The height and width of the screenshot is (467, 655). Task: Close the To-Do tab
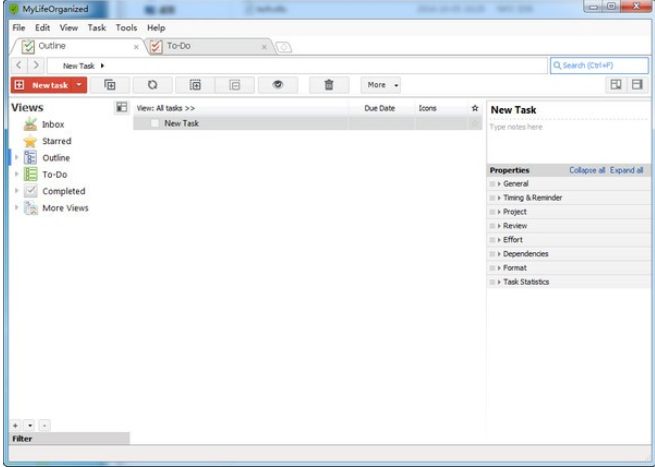pyautogui.click(x=264, y=47)
